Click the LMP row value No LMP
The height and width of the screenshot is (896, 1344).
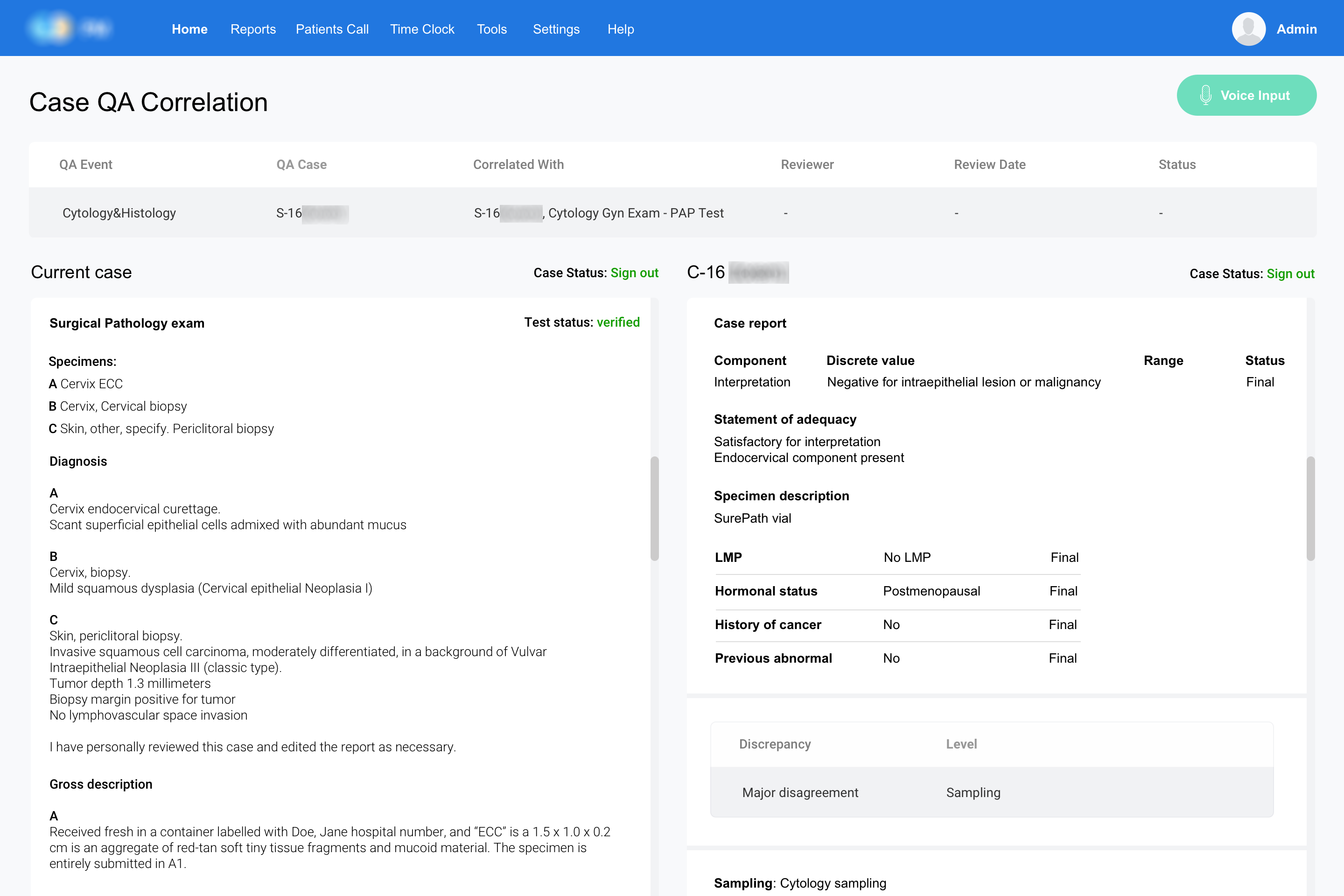(x=907, y=558)
